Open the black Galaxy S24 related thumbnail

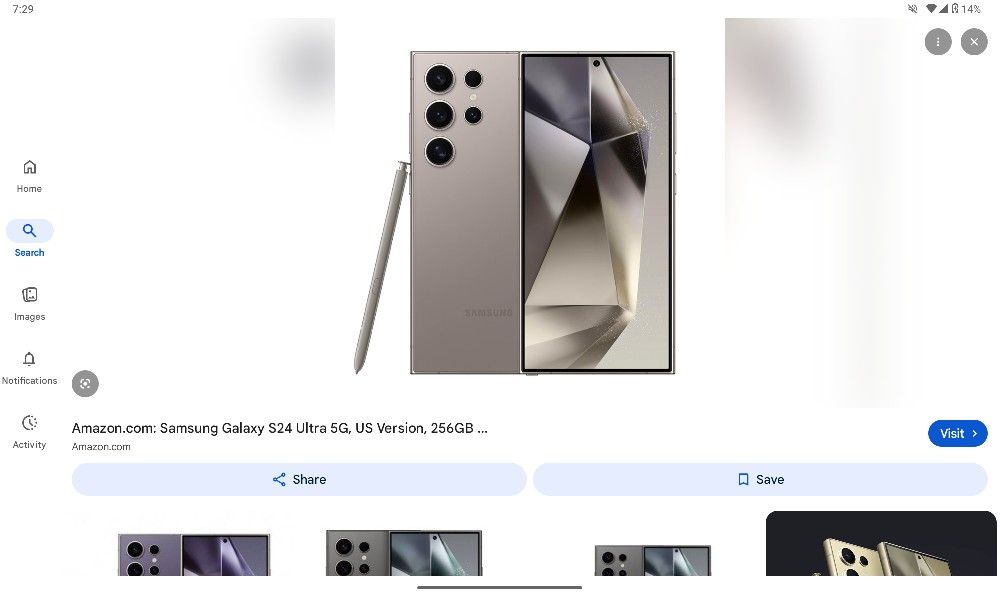[404, 552]
